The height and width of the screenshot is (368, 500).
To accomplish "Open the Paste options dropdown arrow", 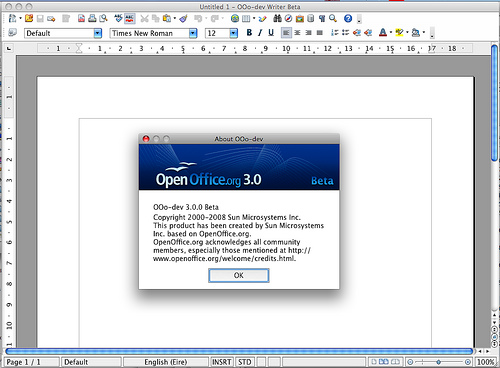I will point(175,18).
